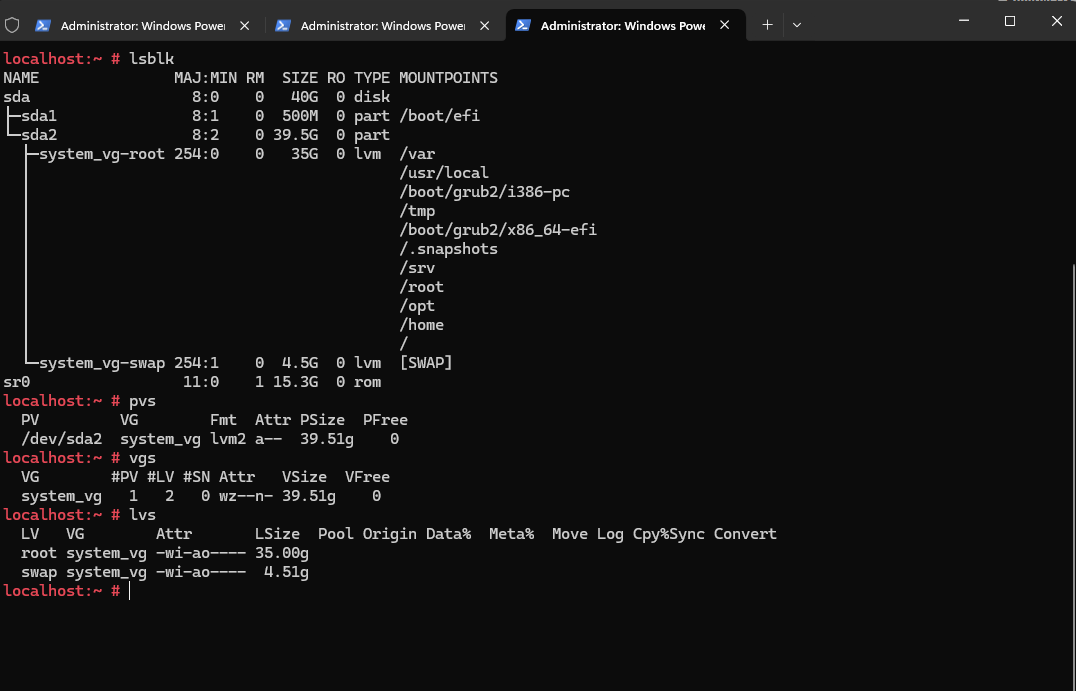Click the PowerShell icon on the first tab
Screen dimensions: 1076x691
point(43,25)
